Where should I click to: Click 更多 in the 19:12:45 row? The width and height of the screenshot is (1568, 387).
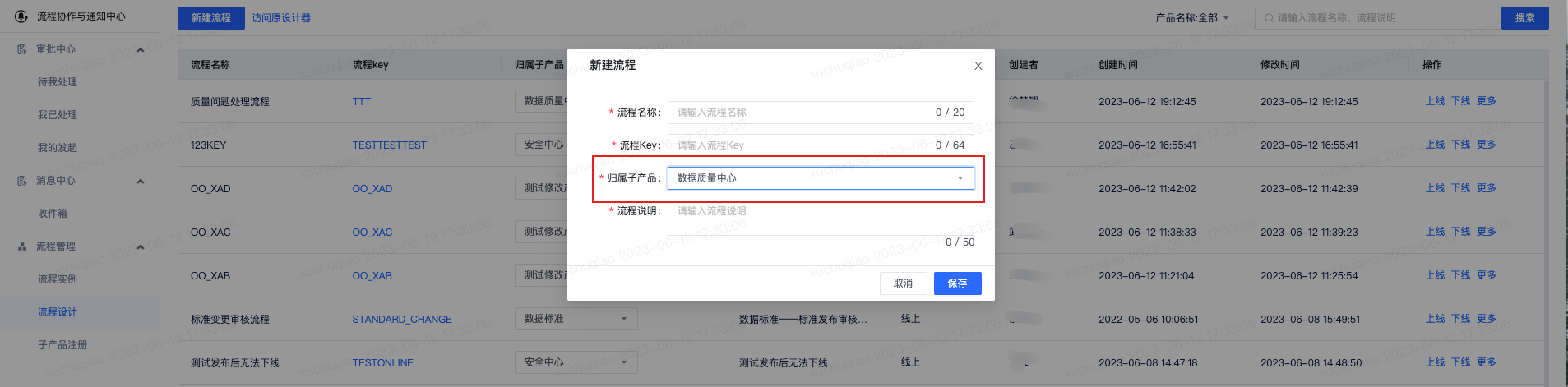(1487, 101)
